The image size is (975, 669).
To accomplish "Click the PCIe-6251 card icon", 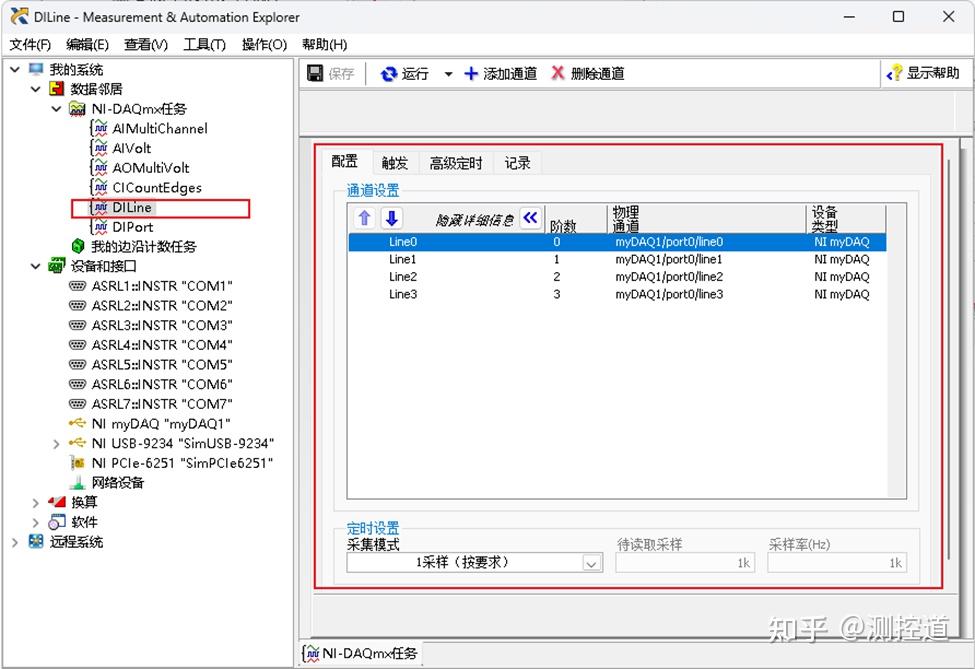I will pos(77,463).
